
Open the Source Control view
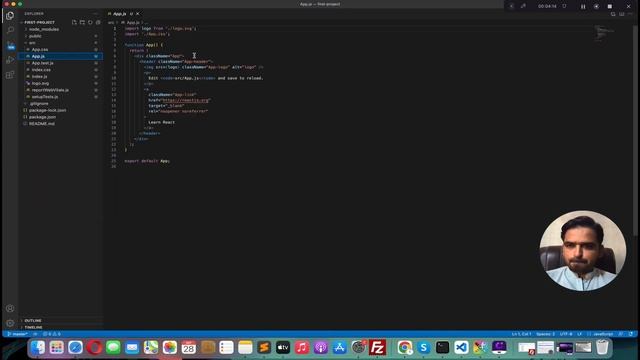(x=10, y=45)
